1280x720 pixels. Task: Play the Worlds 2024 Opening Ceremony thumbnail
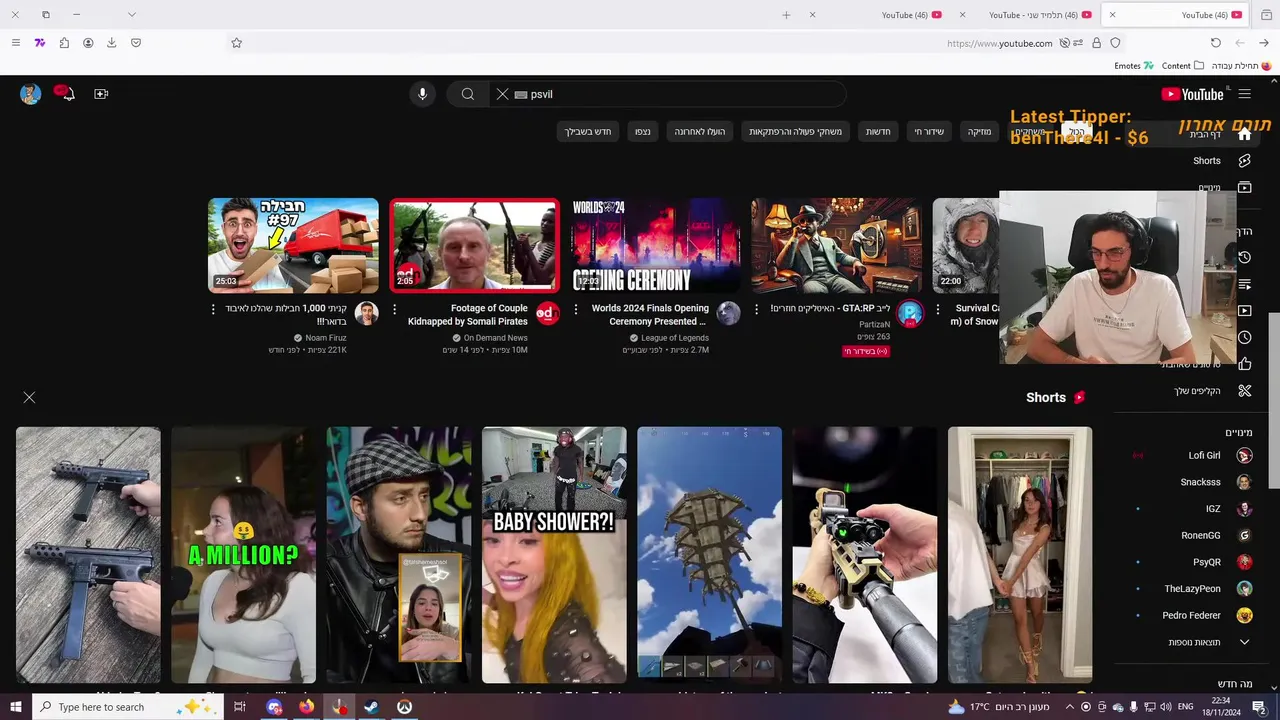click(x=656, y=245)
